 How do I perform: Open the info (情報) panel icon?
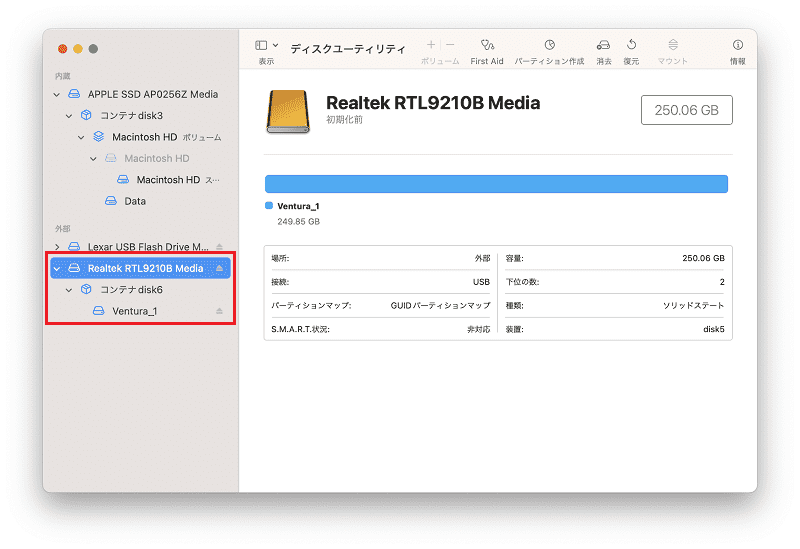coord(738,45)
